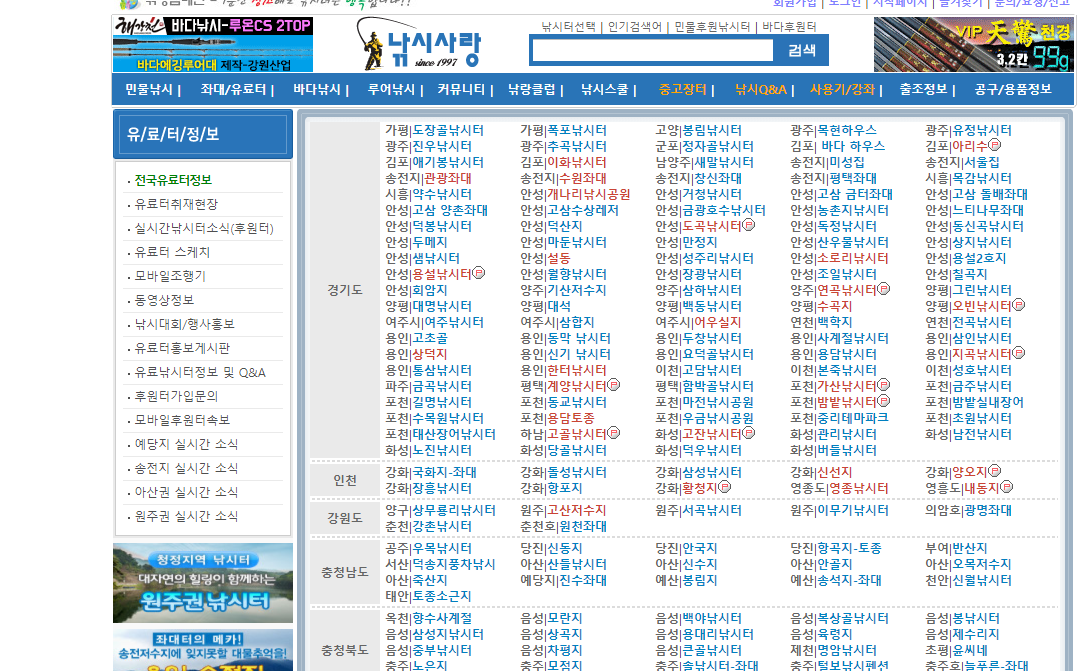Screen dimensions: 1080x671
Task: Select the 민물후원낚시터 search tab
Action: 712,27
